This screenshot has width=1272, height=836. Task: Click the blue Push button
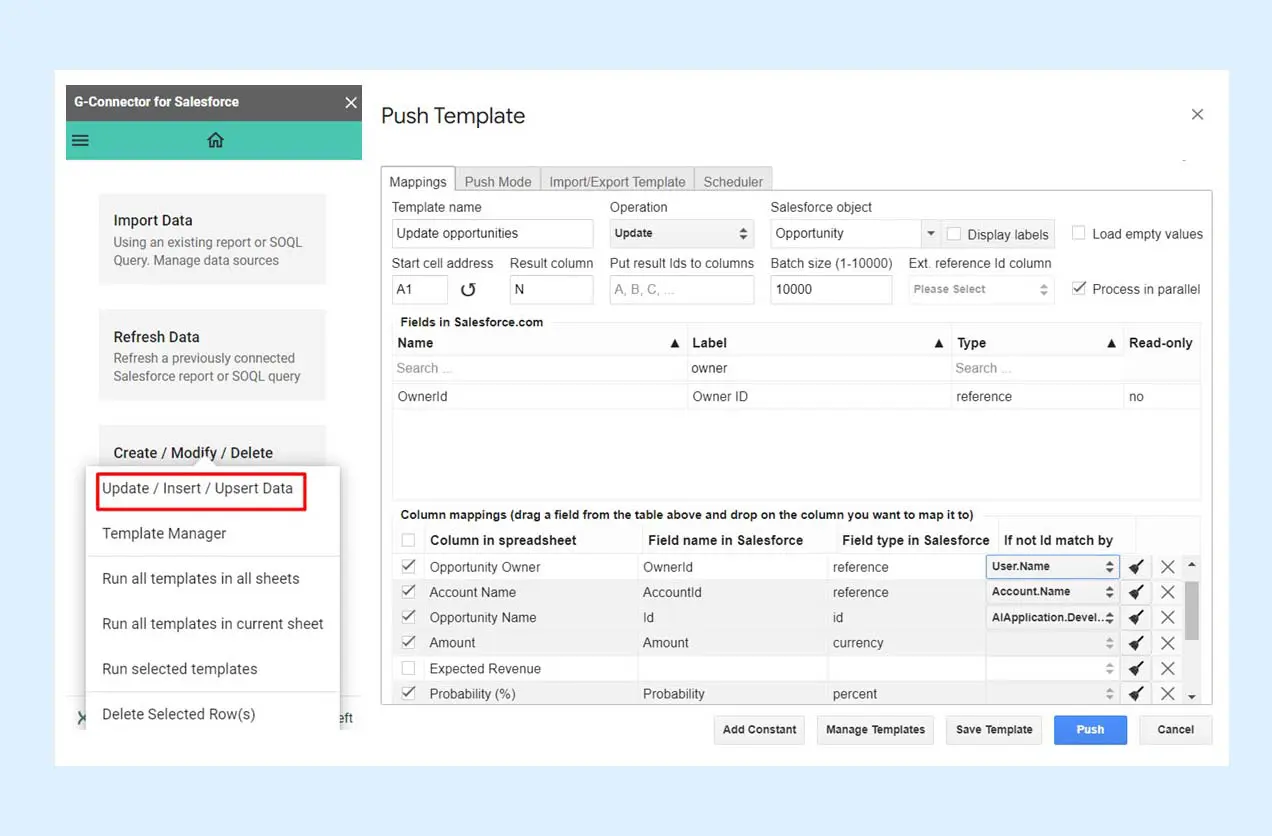[x=1090, y=730]
